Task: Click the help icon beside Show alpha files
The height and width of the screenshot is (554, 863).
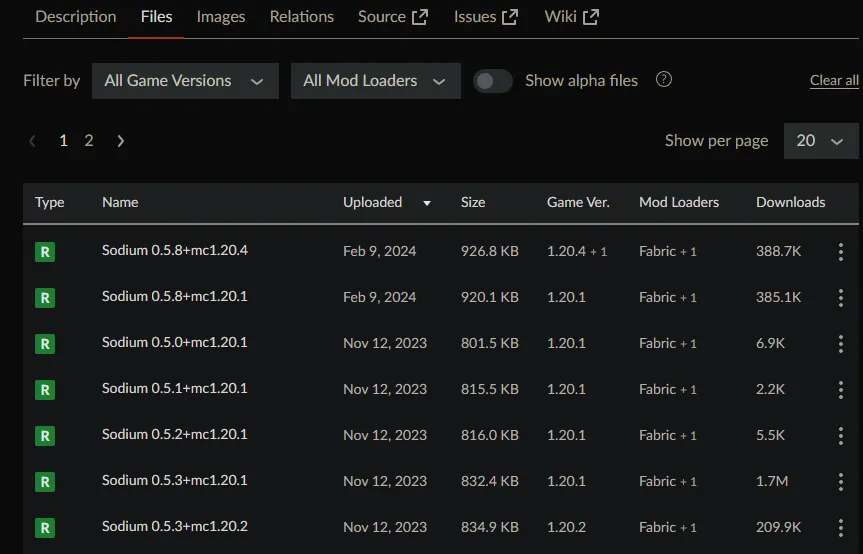Action: 663,80
